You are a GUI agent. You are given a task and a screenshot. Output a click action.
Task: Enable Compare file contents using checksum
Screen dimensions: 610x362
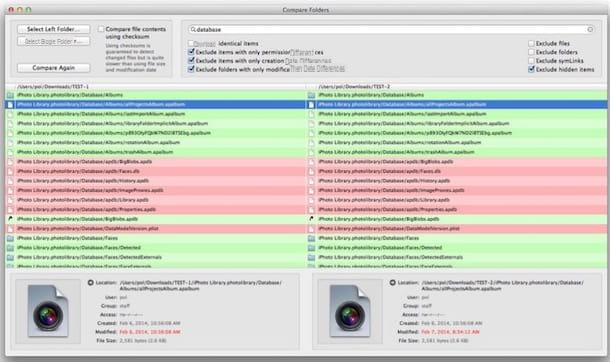(x=101, y=29)
